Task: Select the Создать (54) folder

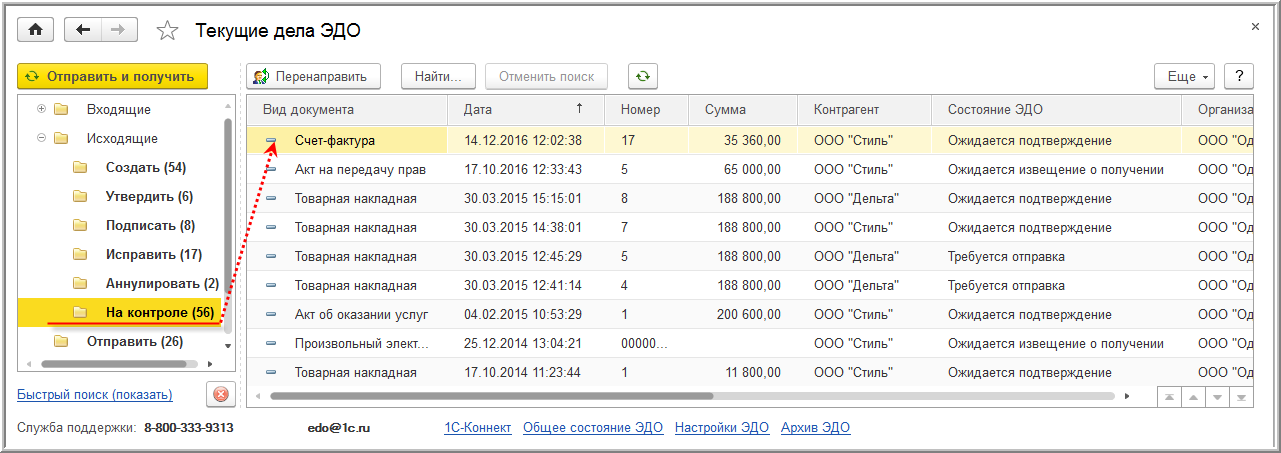Action: tap(146, 168)
